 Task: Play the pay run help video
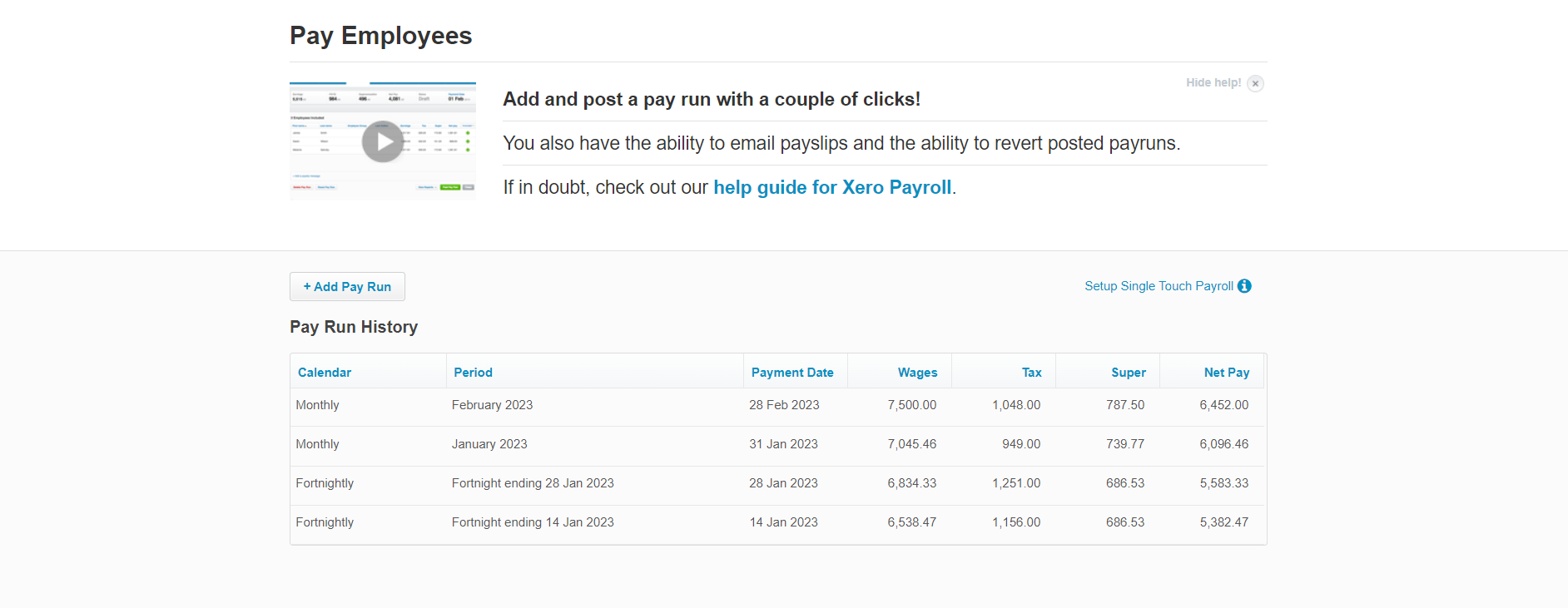pyautogui.click(x=383, y=141)
